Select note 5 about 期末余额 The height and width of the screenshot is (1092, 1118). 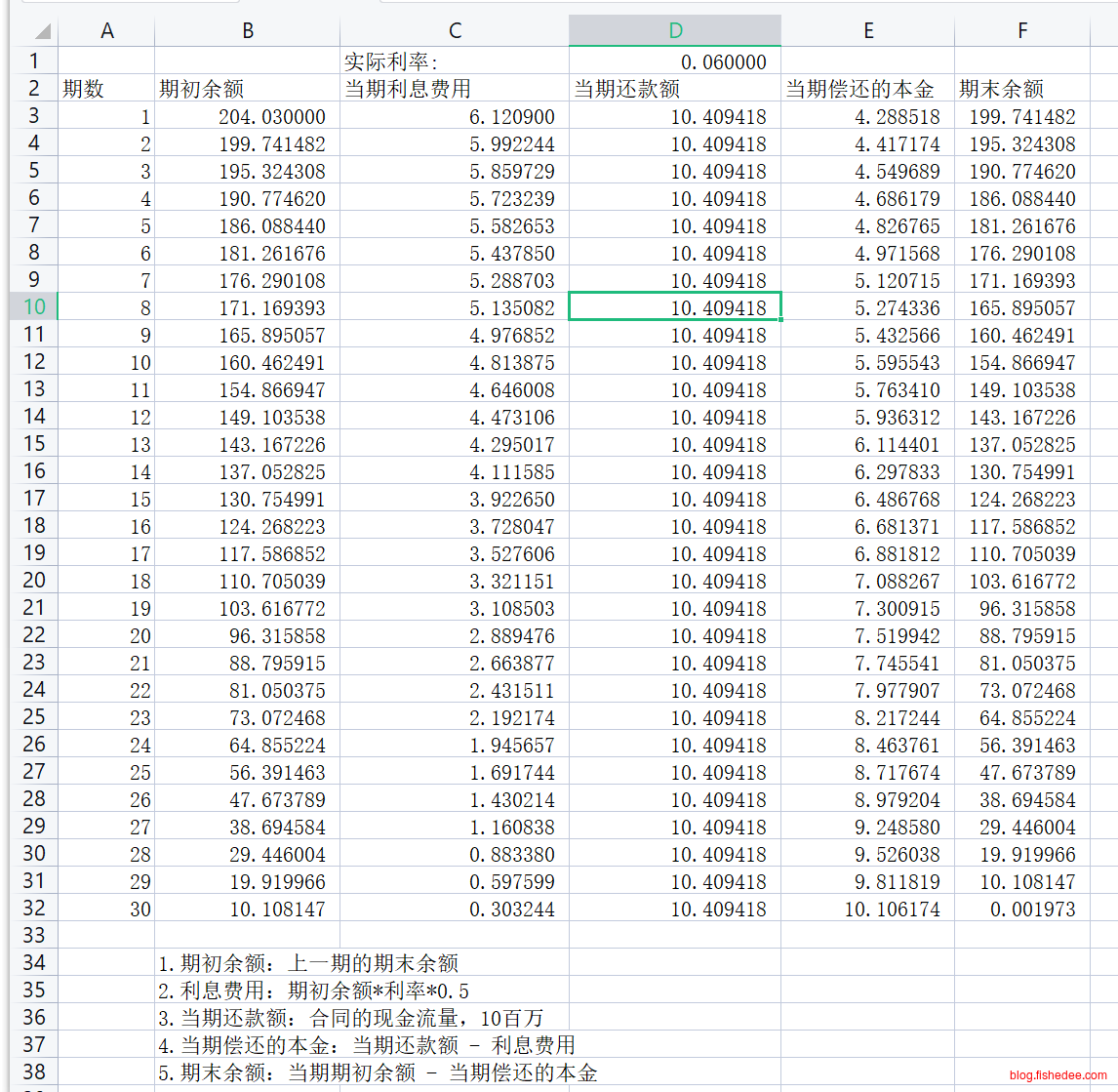pyautogui.click(x=378, y=1072)
